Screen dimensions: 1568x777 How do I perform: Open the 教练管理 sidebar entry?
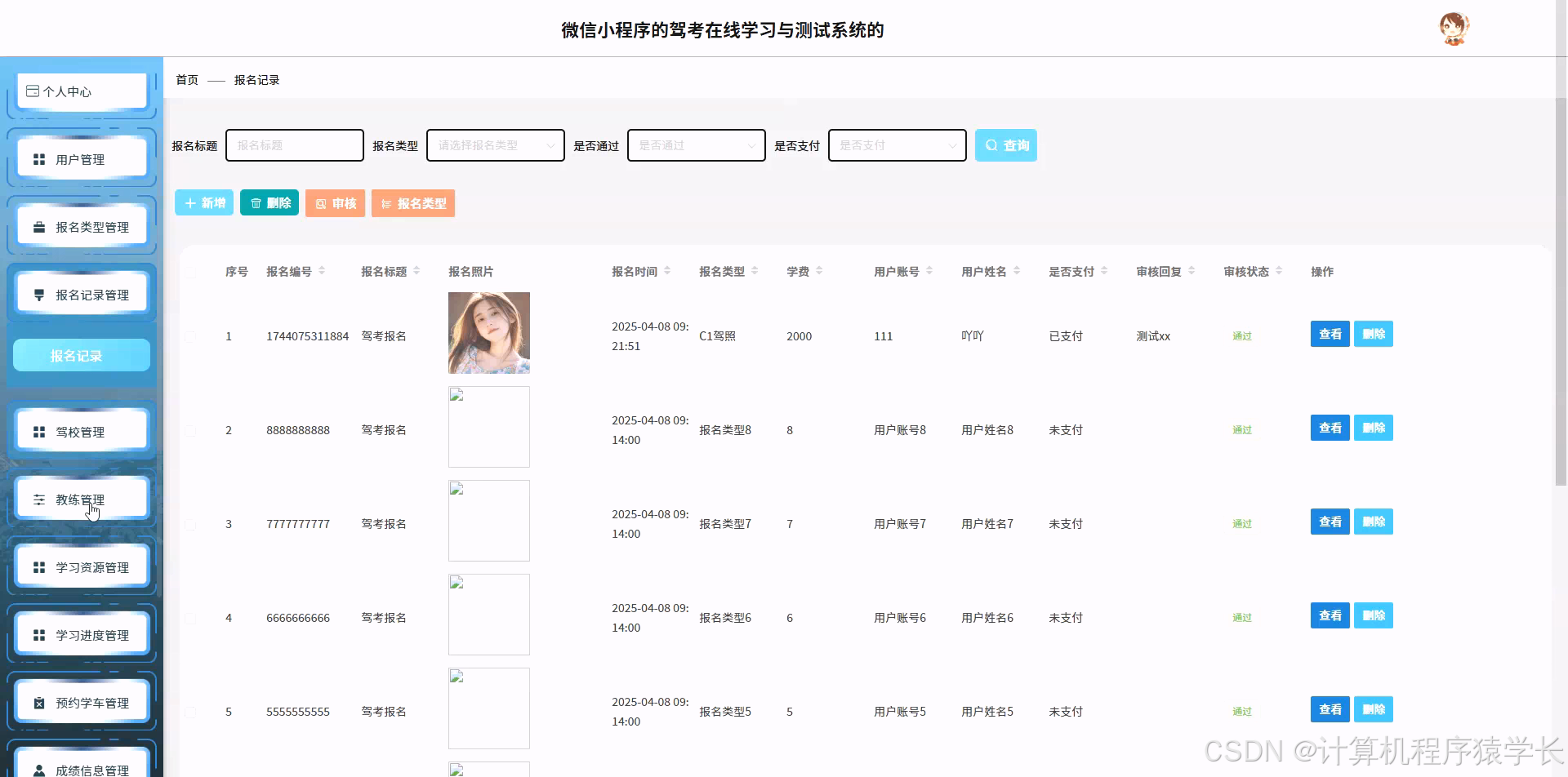point(80,498)
